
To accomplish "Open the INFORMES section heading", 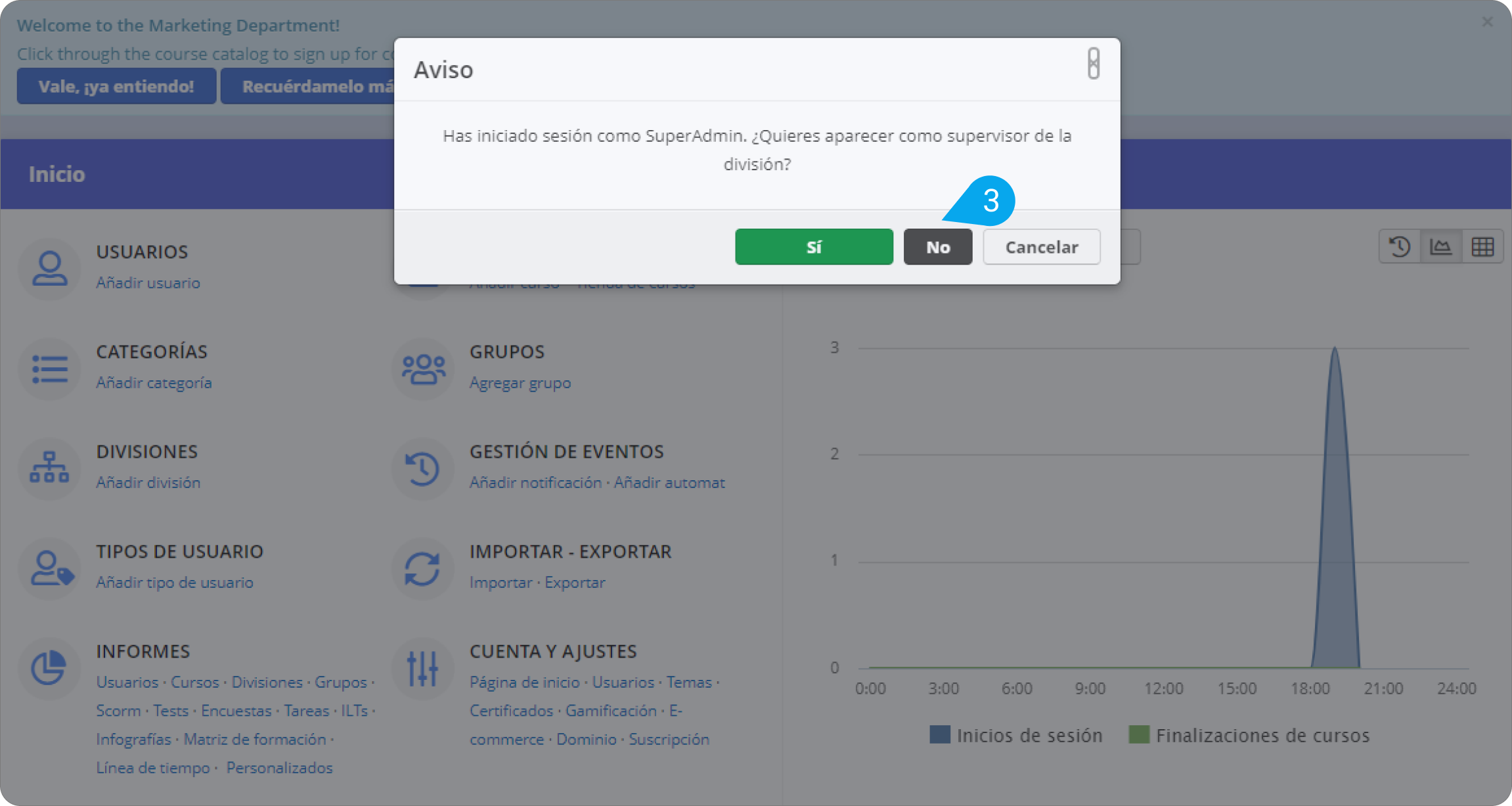I will point(143,651).
